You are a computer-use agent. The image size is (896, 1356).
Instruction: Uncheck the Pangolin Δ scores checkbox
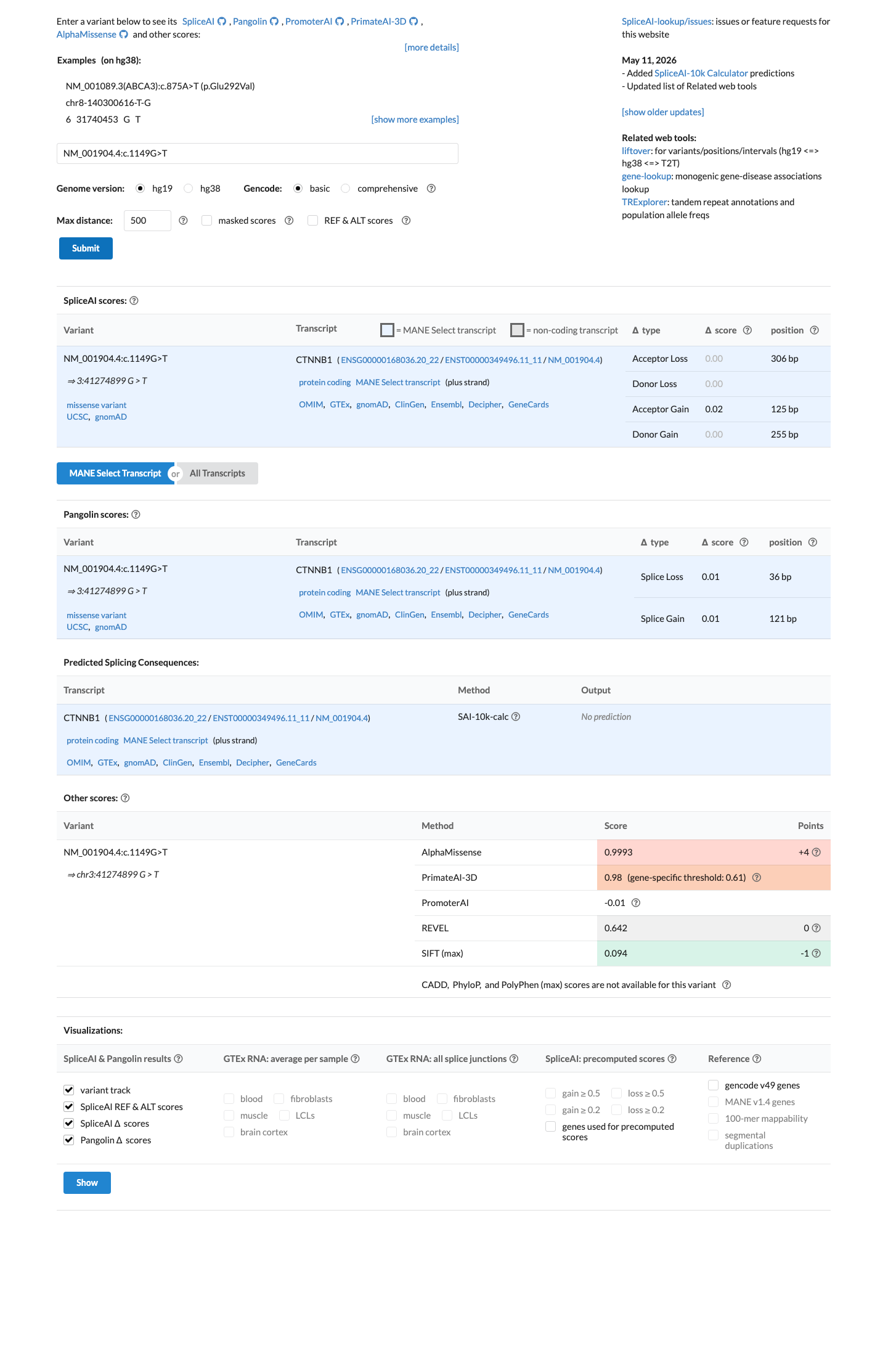point(69,1140)
